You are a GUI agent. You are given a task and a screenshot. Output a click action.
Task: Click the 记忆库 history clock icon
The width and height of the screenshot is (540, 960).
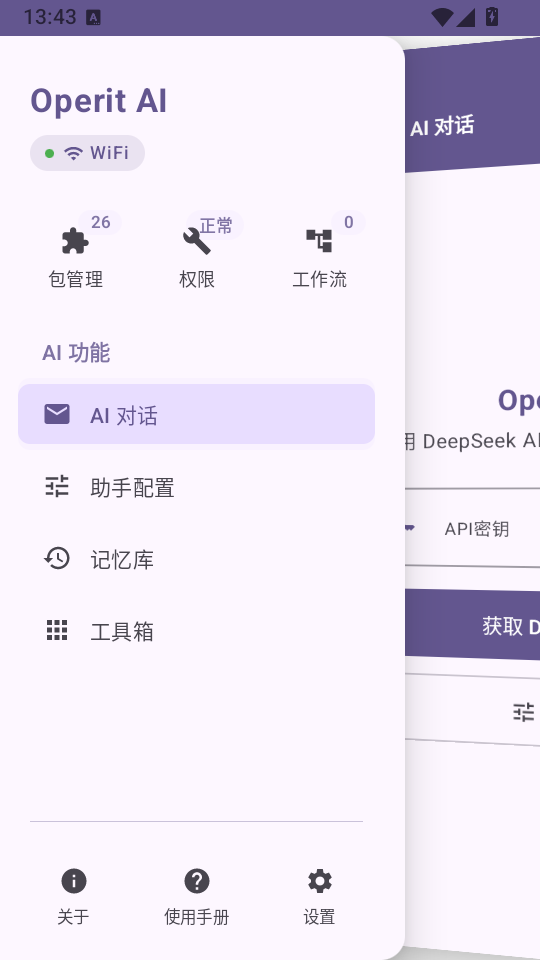[57, 558]
